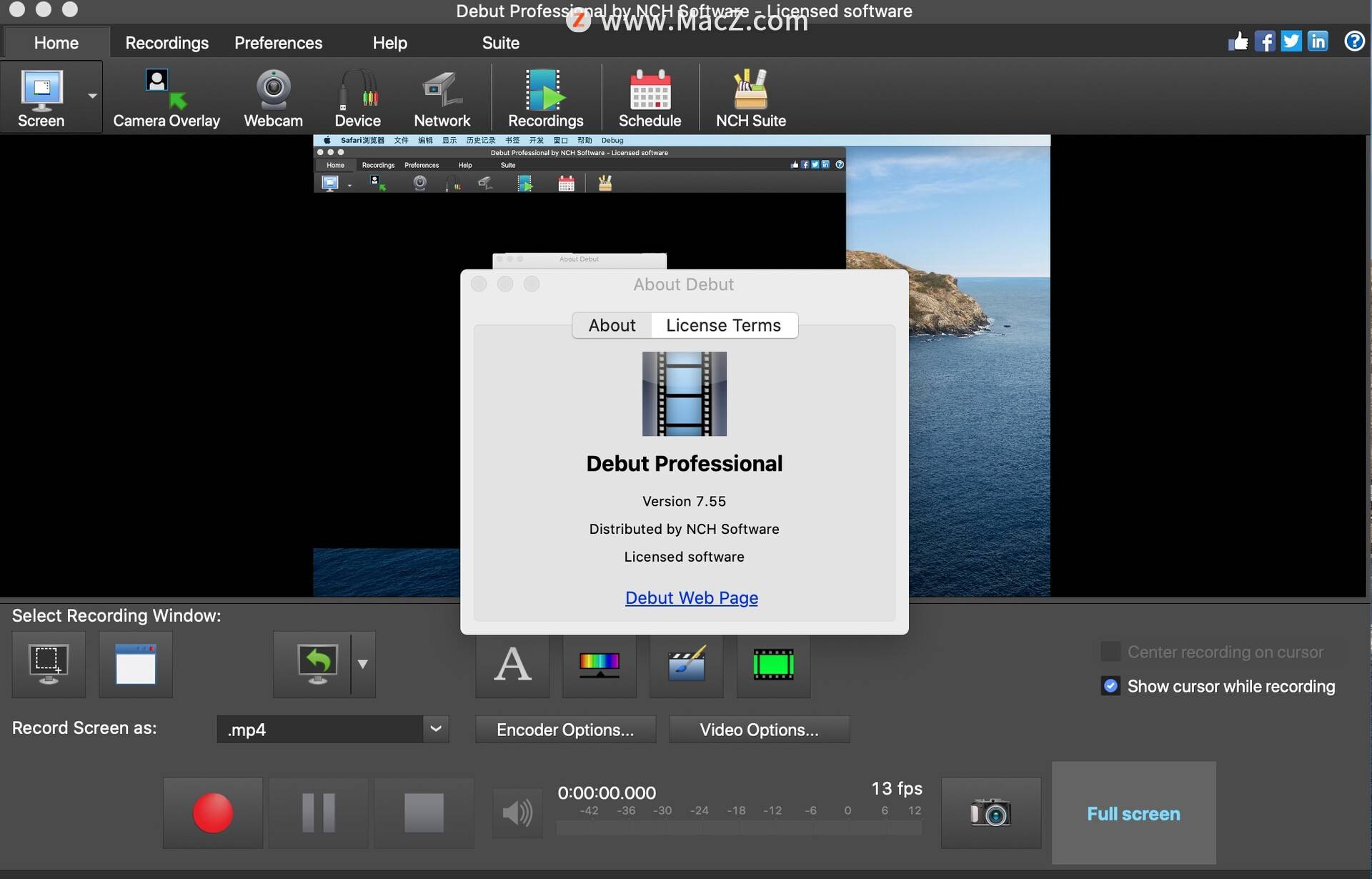Select the Screen capture source
Viewport: 1372px width, 879px height.
pos(41,97)
